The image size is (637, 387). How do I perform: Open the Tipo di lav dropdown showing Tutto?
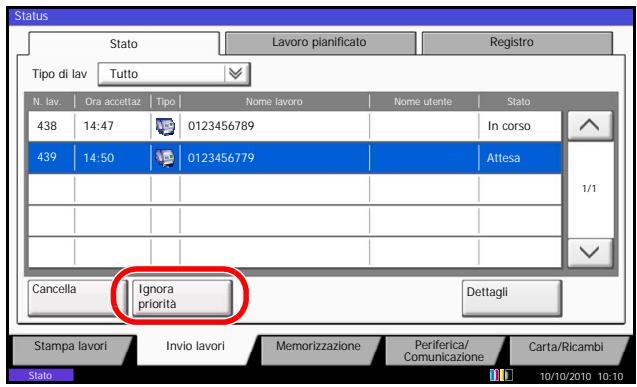click(174, 74)
